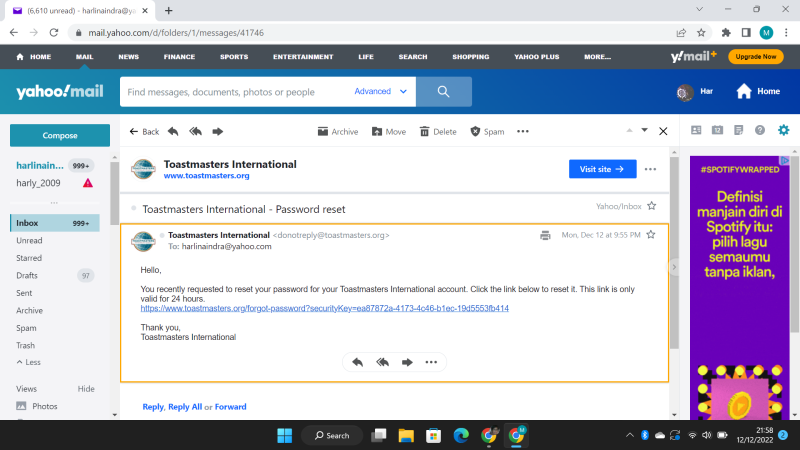Open the settings gear icon
The height and width of the screenshot is (450, 800).
[x=783, y=130]
